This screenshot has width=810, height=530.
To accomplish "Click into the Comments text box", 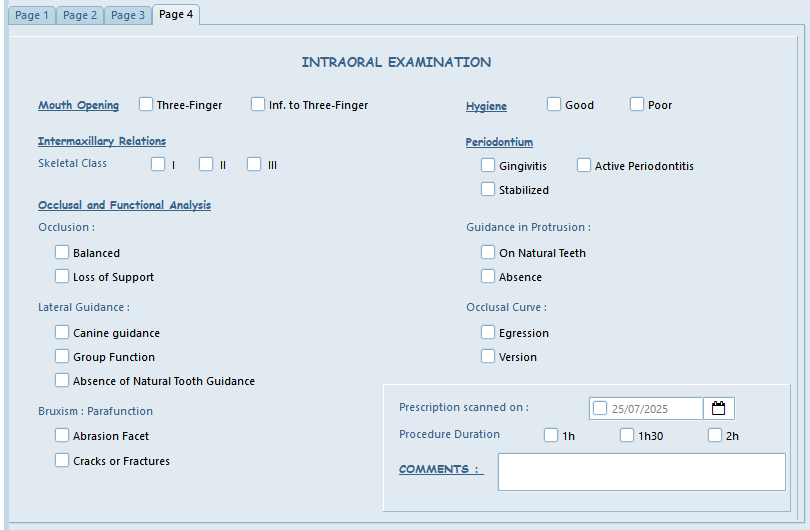I will (641, 472).
